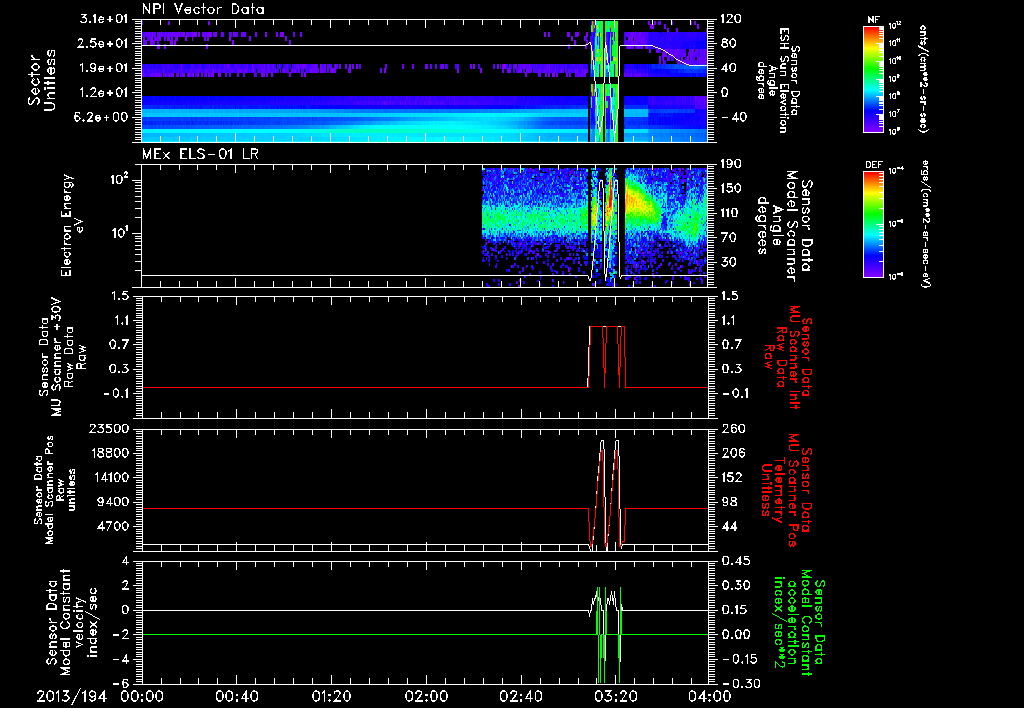Image resolution: width=1024 pixels, height=708 pixels.
Task: Click the 02:40 time axis label
Action: coord(522,696)
